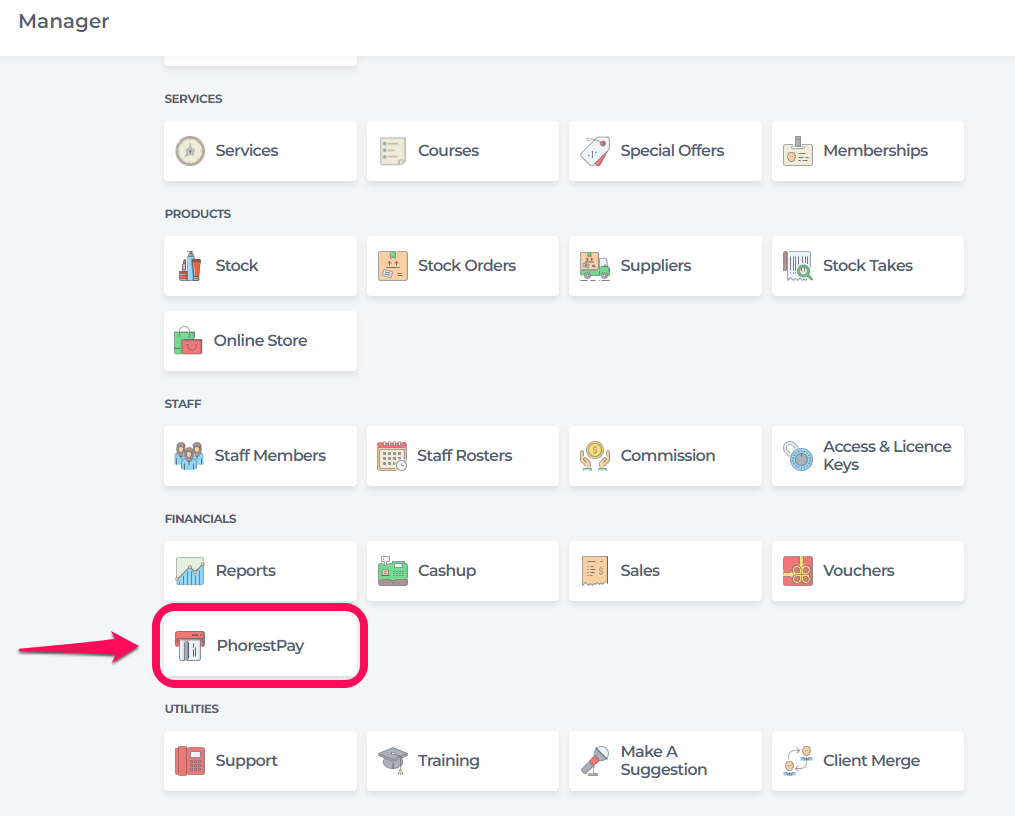Click the Stock cosmetics bottles icon

pyautogui.click(x=190, y=266)
